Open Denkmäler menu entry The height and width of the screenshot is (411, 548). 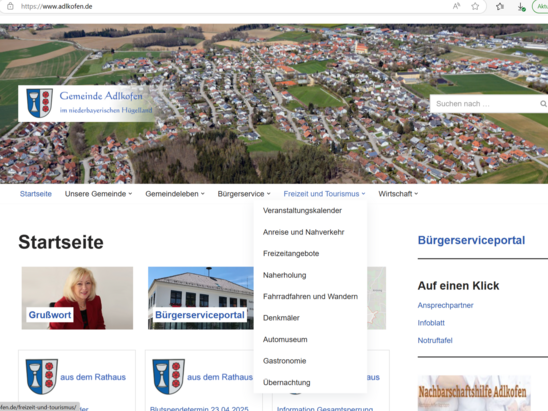(281, 318)
